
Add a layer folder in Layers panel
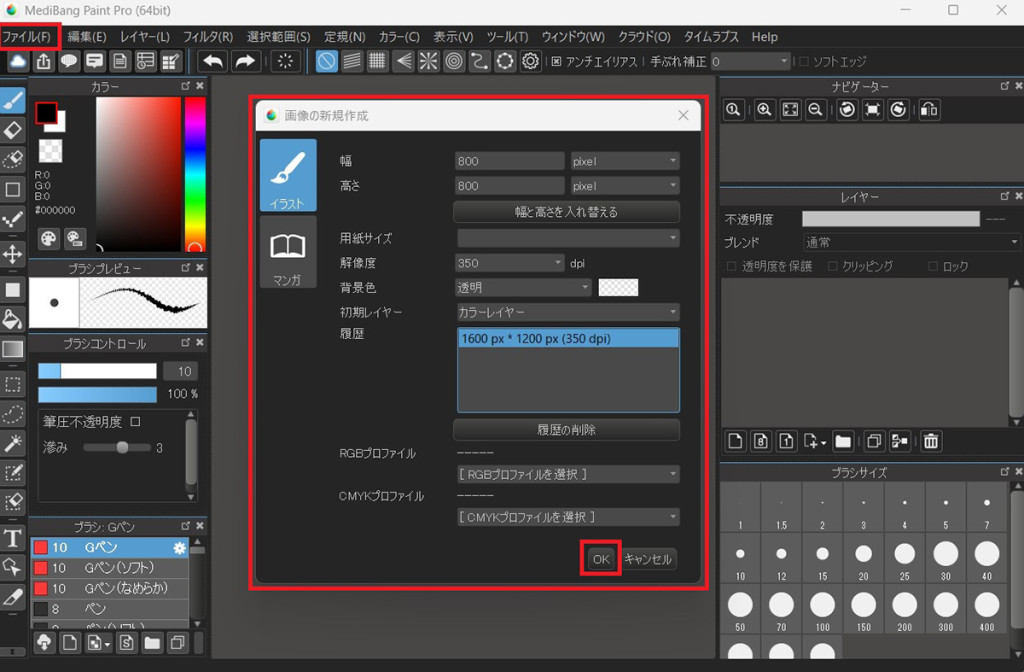click(x=843, y=441)
